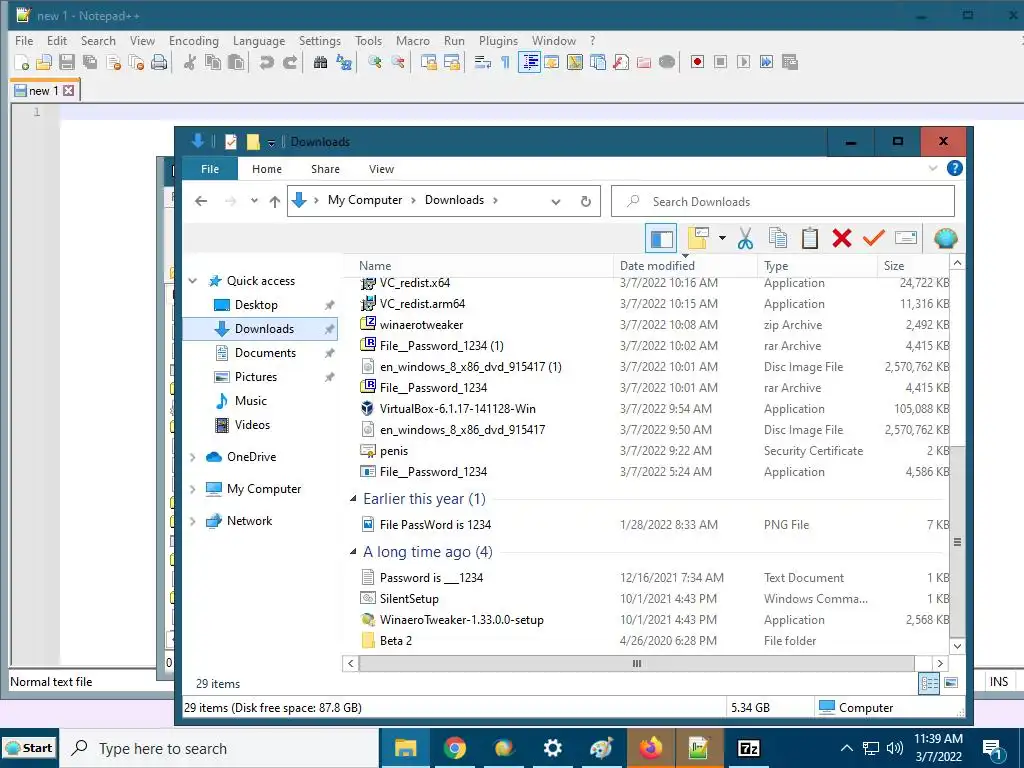Click the Zoom Out icon in Notepad++

click(398, 62)
